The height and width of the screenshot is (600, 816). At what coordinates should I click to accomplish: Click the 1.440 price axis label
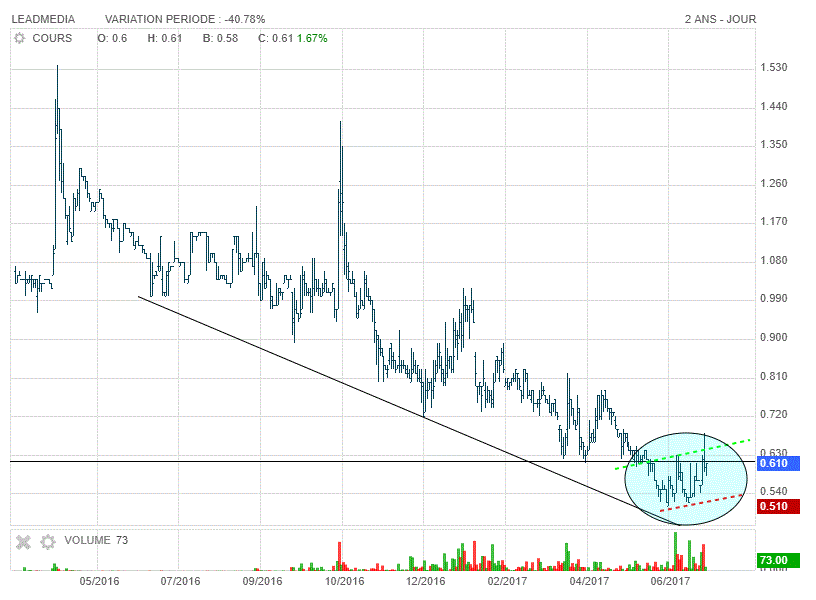(x=774, y=106)
